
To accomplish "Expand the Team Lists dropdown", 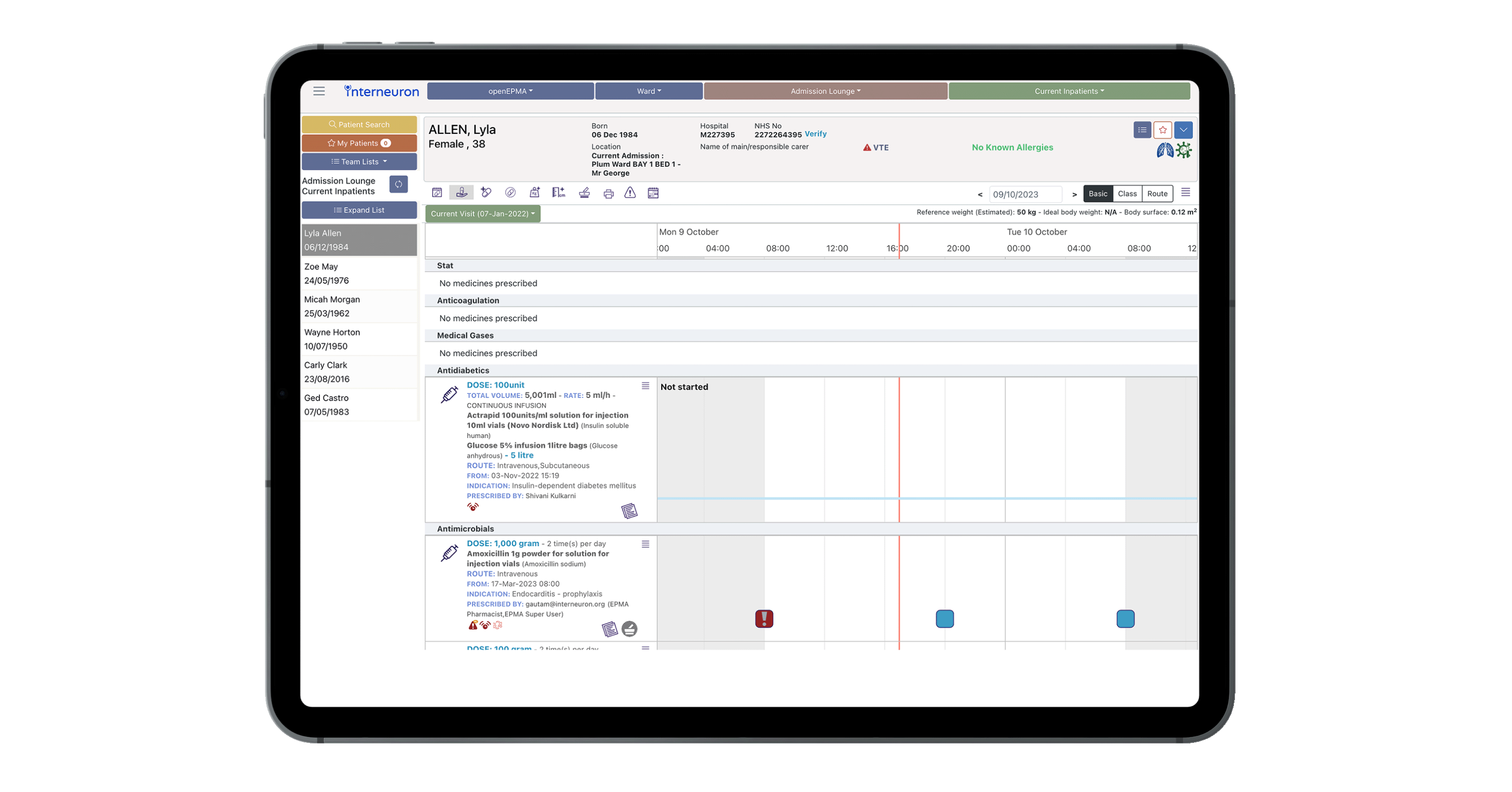I will [x=359, y=162].
